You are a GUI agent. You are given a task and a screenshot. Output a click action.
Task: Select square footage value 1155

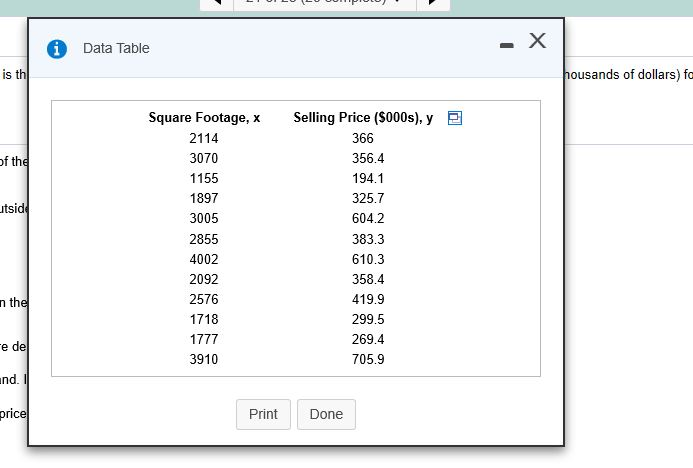[204, 179]
